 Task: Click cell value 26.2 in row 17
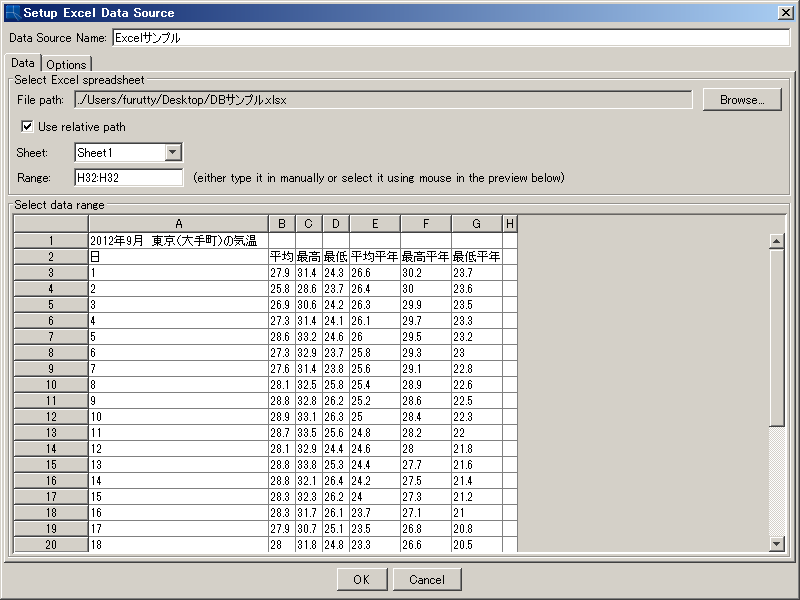pos(336,496)
